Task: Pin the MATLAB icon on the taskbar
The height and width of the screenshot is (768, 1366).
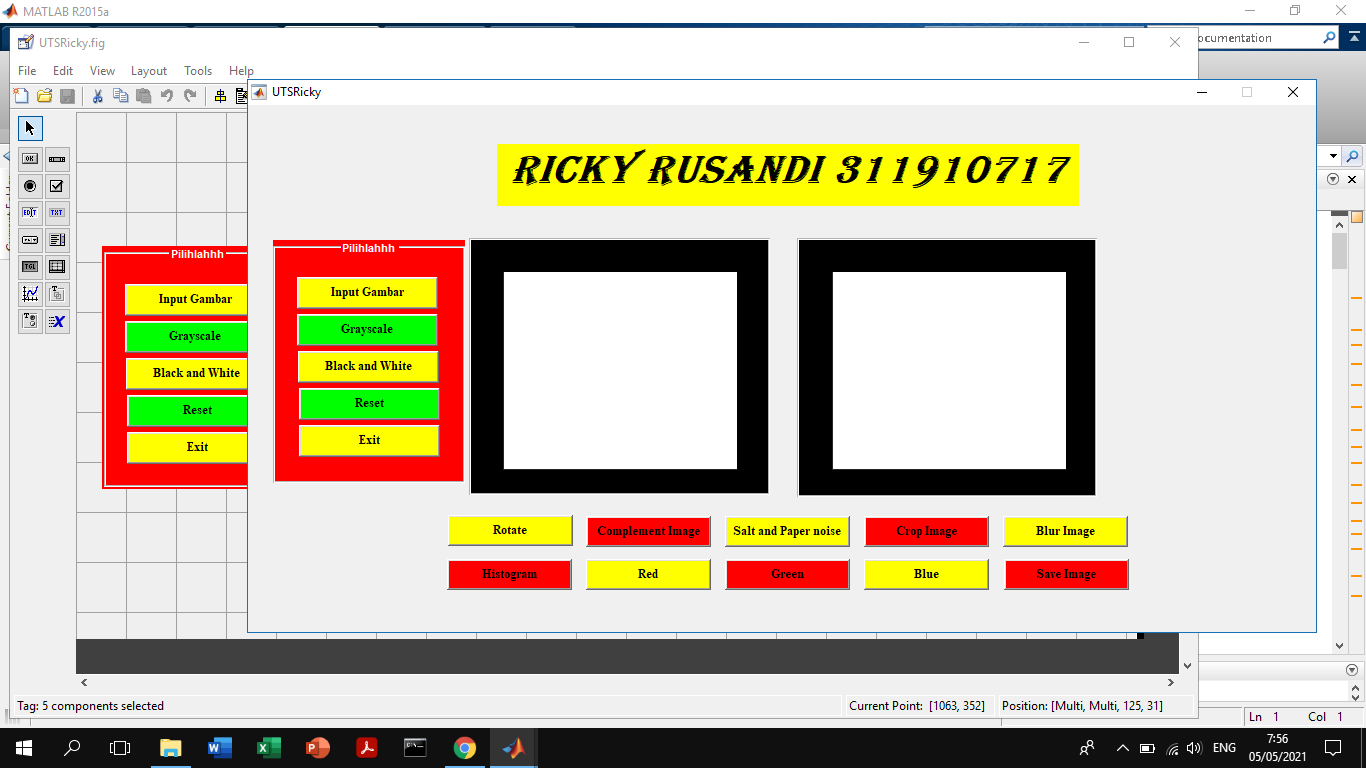Action: point(513,747)
